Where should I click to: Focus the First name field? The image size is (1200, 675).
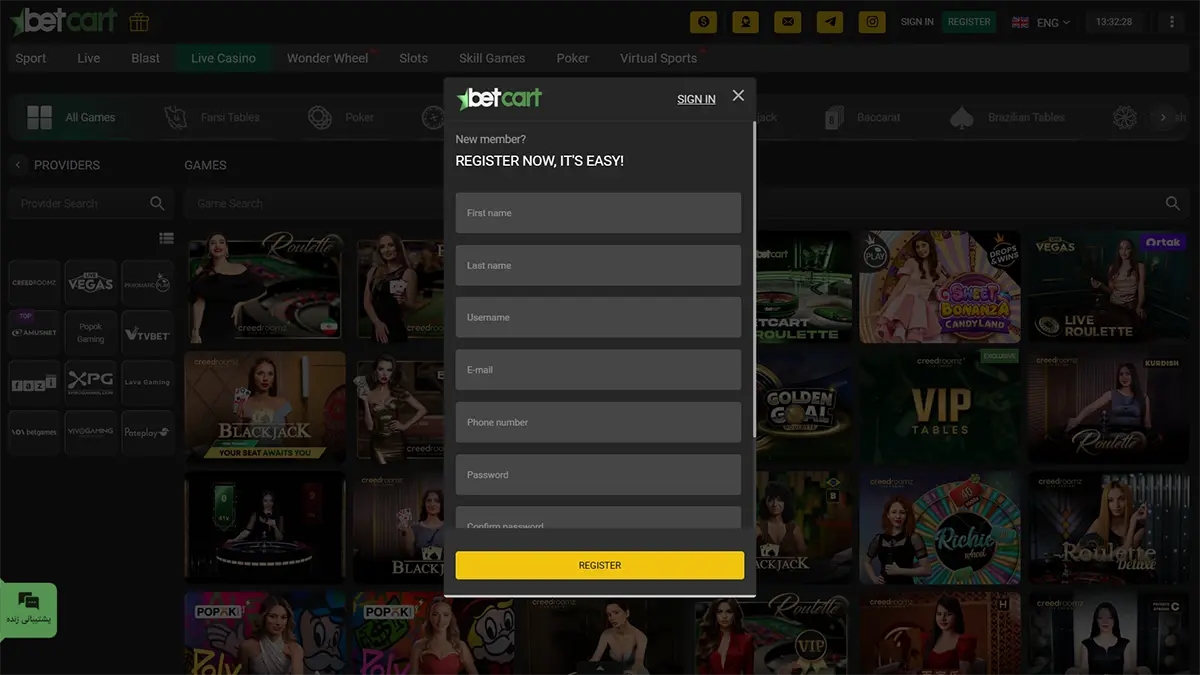click(598, 213)
